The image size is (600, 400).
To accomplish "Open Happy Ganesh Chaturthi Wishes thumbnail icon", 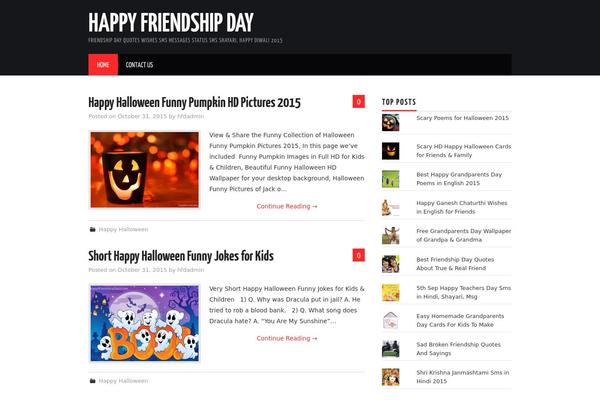I will point(390,207).
